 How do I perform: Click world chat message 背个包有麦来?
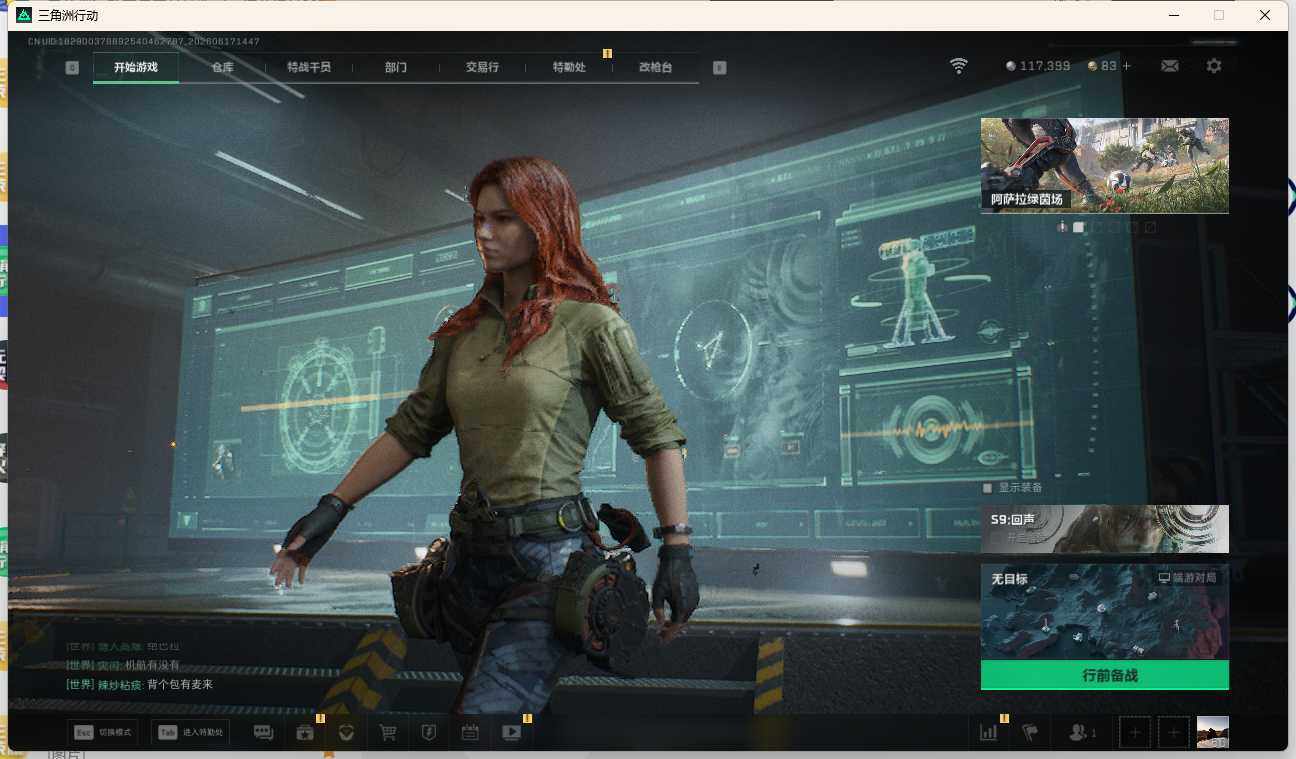(x=180, y=685)
